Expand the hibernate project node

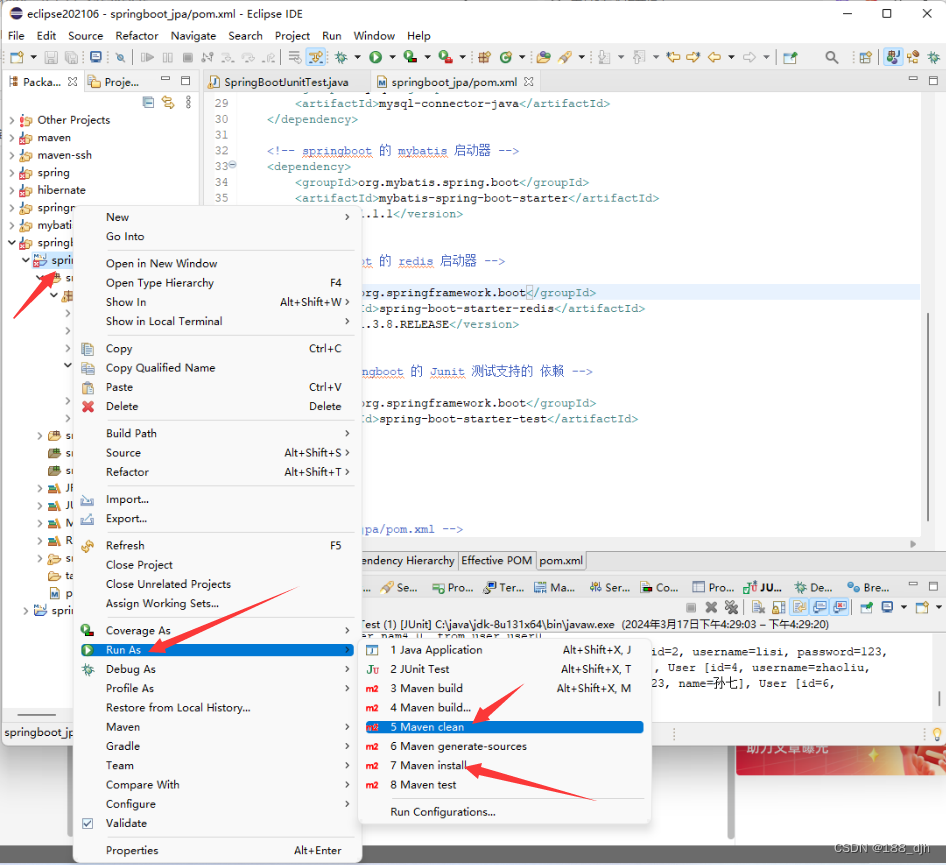11,190
